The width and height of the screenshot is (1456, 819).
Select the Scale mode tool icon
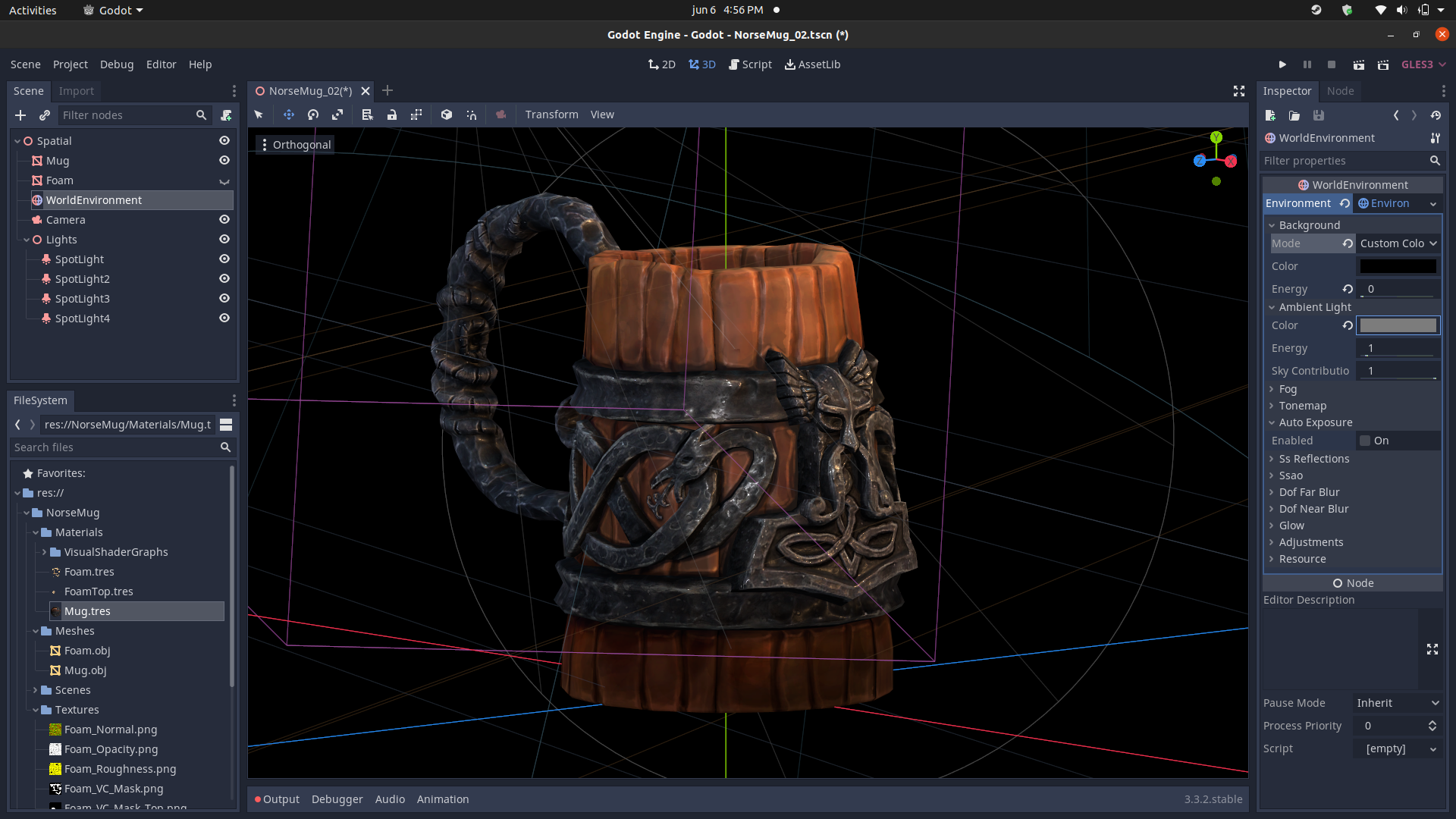click(x=337, y=115)
